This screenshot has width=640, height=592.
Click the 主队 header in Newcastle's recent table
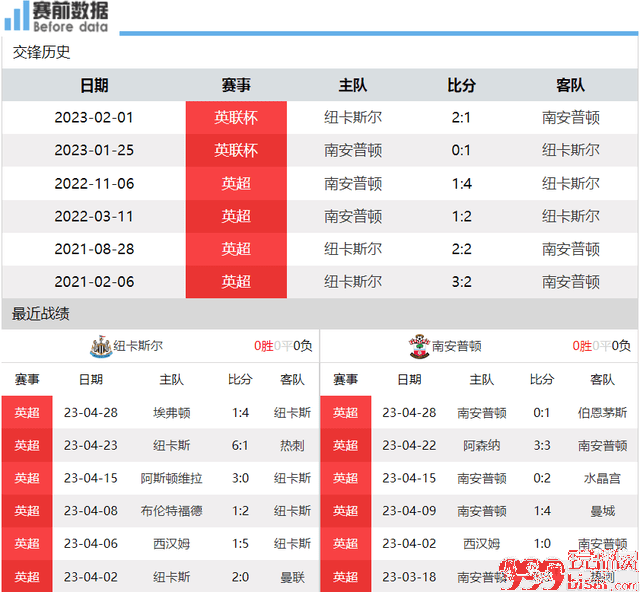click(x=171, y=380)
